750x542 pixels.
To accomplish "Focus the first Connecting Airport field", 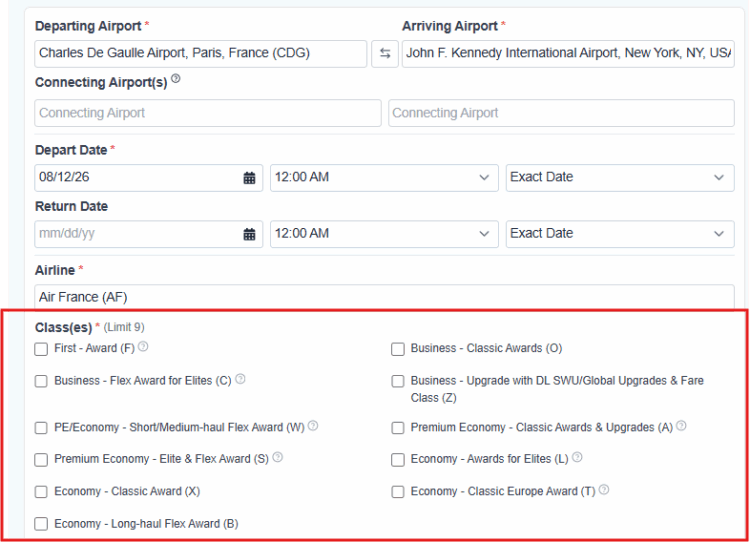I will point(208,113).
